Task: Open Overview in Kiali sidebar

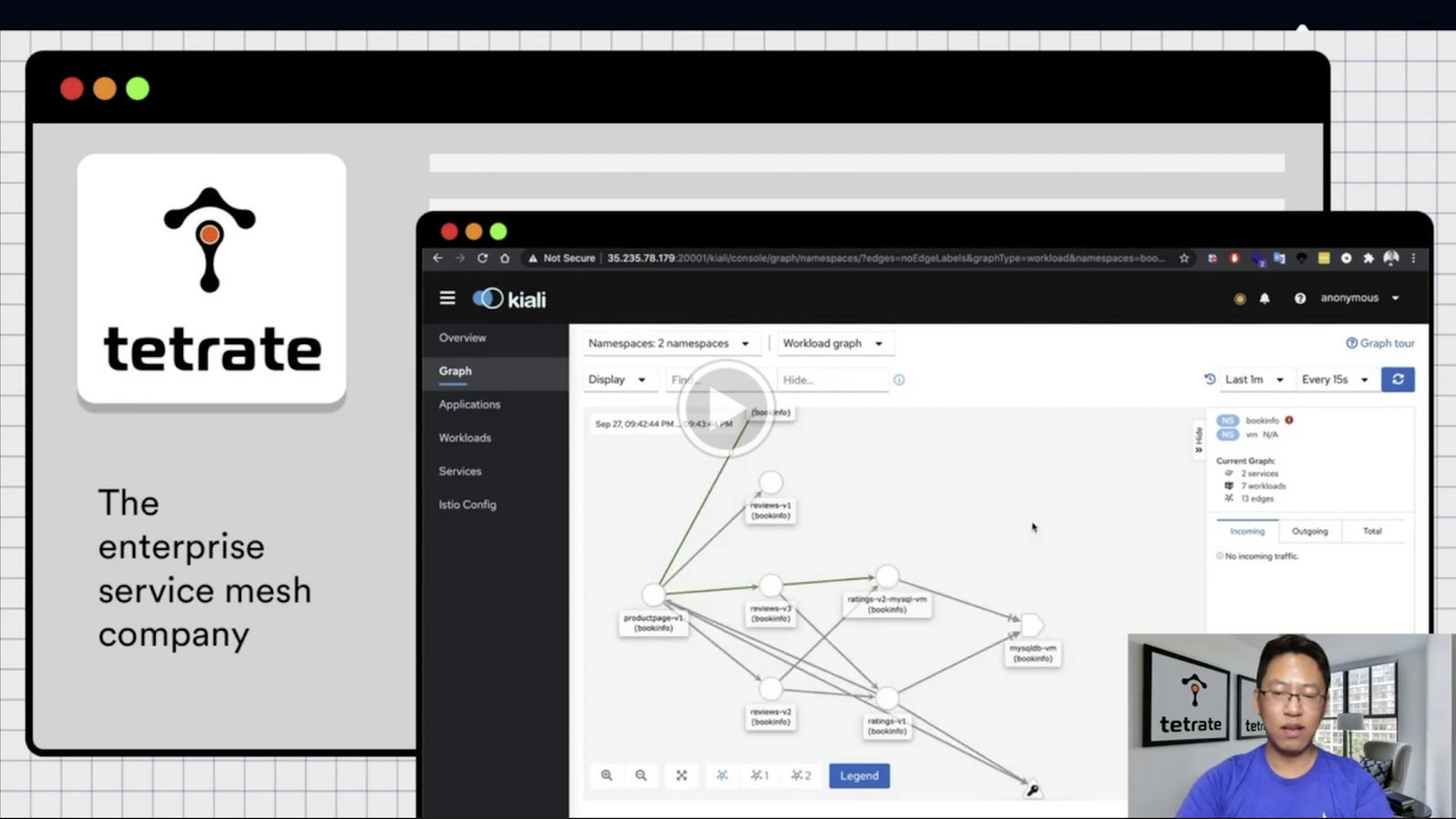Action: coord(462,338)
